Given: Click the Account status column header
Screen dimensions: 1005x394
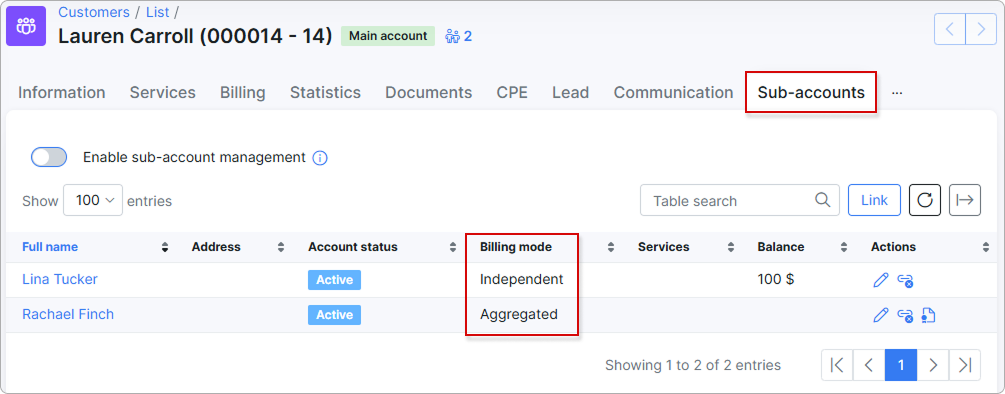Looking at the screenshot, I should tap(353, 247).
